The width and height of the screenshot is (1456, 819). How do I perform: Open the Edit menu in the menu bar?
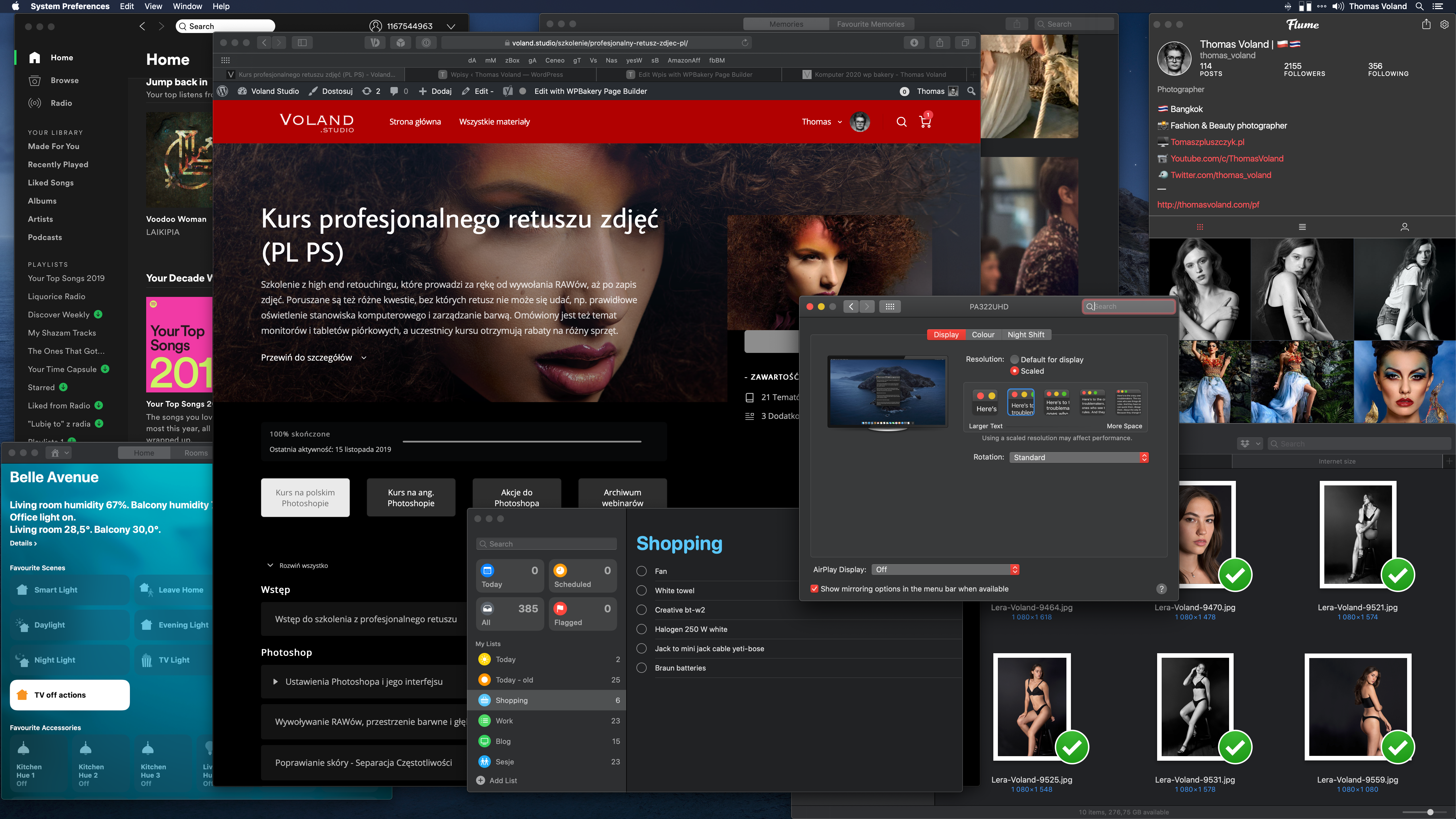(127, 6)
